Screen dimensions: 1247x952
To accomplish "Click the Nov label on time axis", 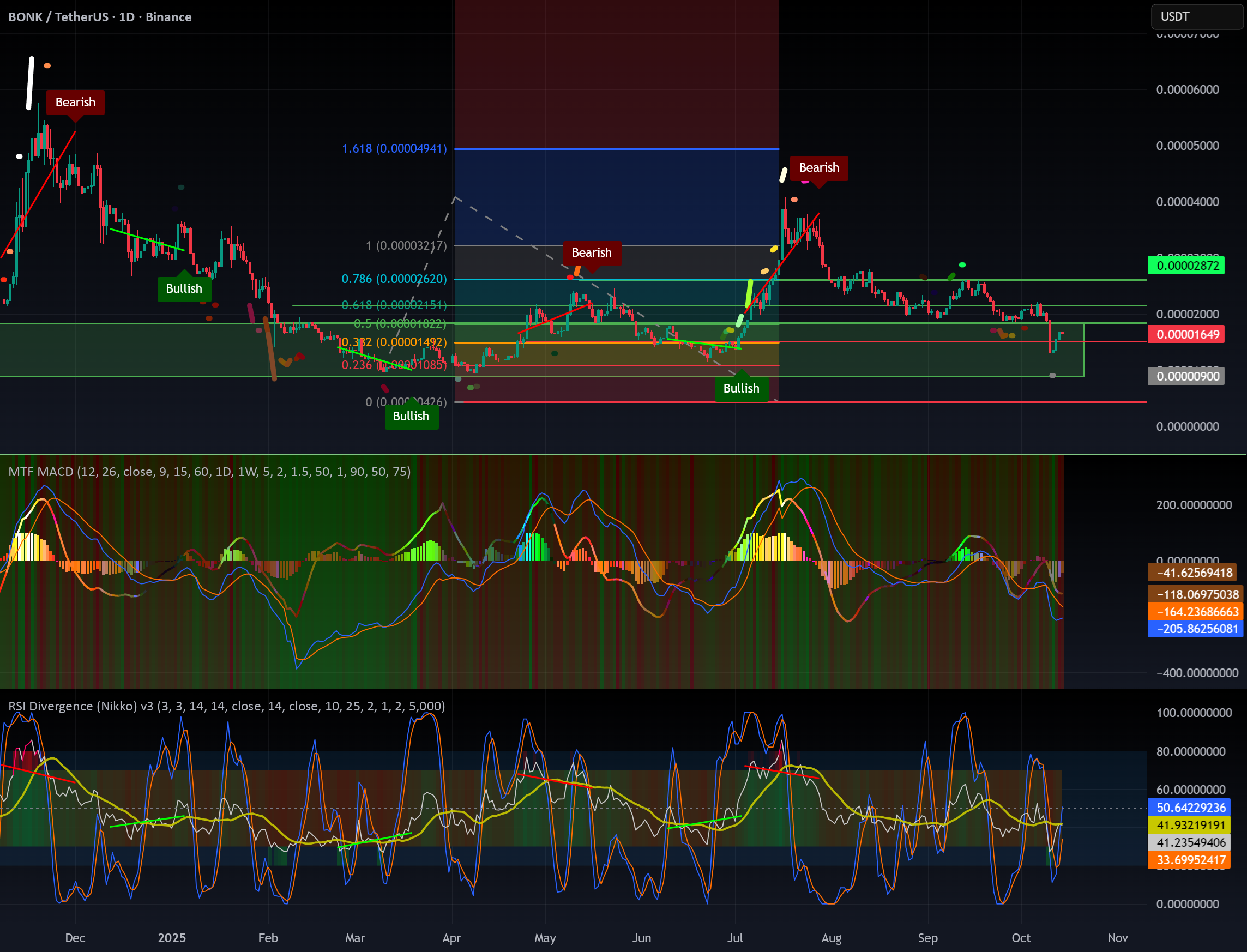I will click(x=1118, y=938).
